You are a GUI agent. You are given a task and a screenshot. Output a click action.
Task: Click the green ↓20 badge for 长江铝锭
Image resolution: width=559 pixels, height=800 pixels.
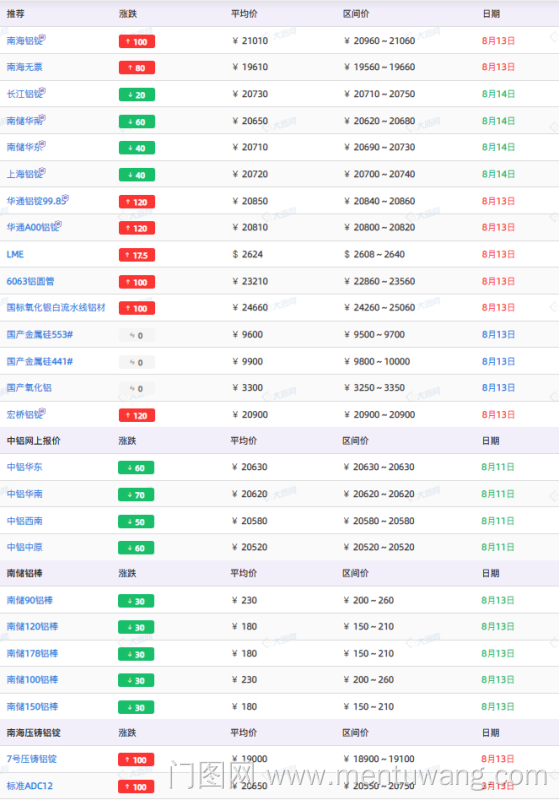tap(137, 95)
